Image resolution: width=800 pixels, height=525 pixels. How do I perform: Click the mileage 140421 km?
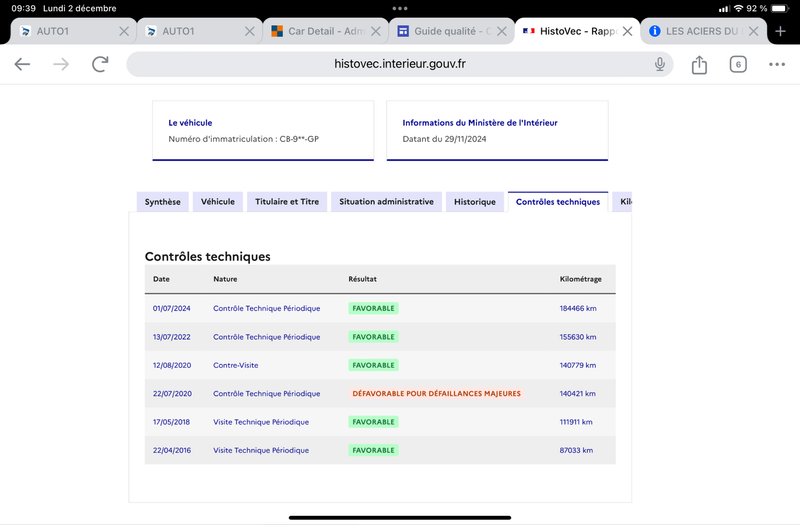578,393
